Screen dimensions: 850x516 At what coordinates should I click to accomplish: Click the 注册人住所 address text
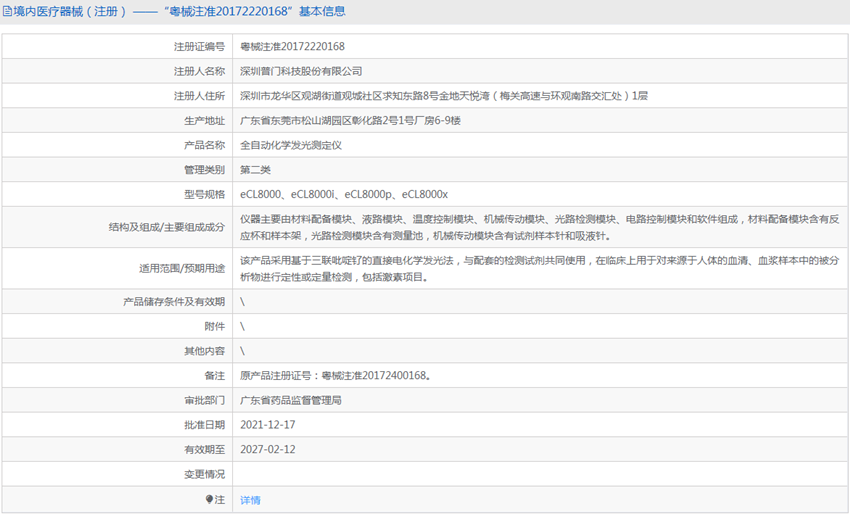pos(444,96)
